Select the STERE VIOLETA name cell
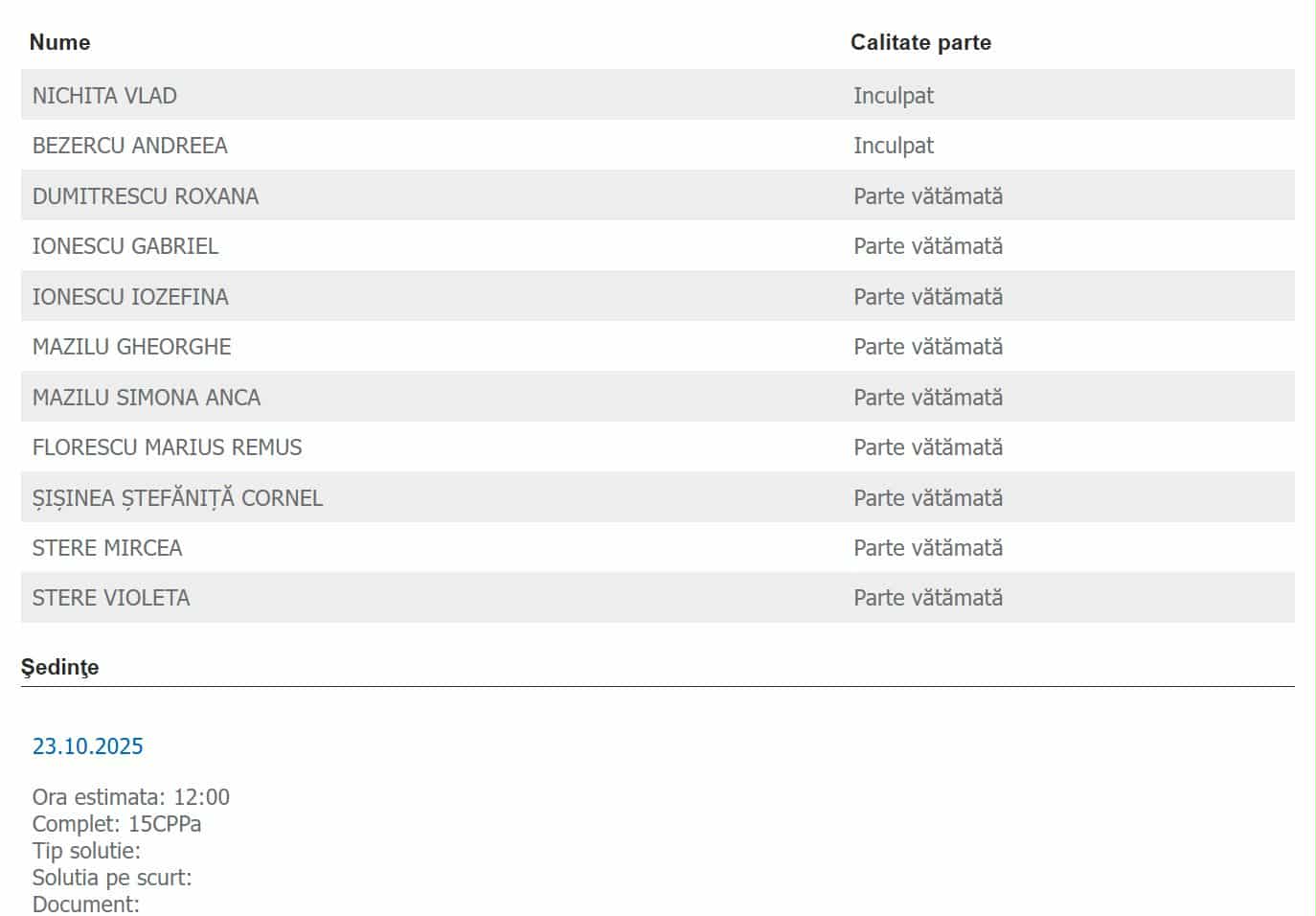 [x=111, y=598]
